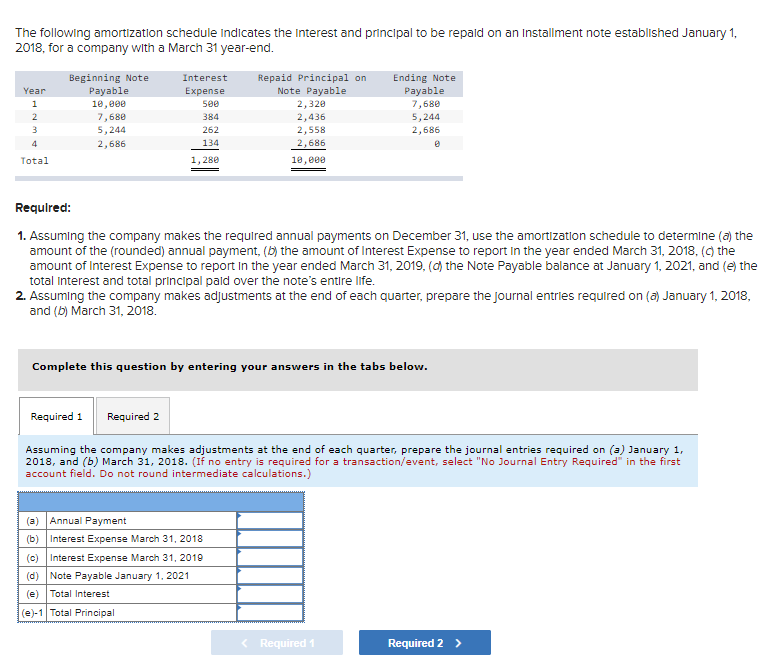Image resolution: width=759 pixels, height=662 pixels.
Task: Click the Total row label in schedule
Action: (x=34, y=161)
